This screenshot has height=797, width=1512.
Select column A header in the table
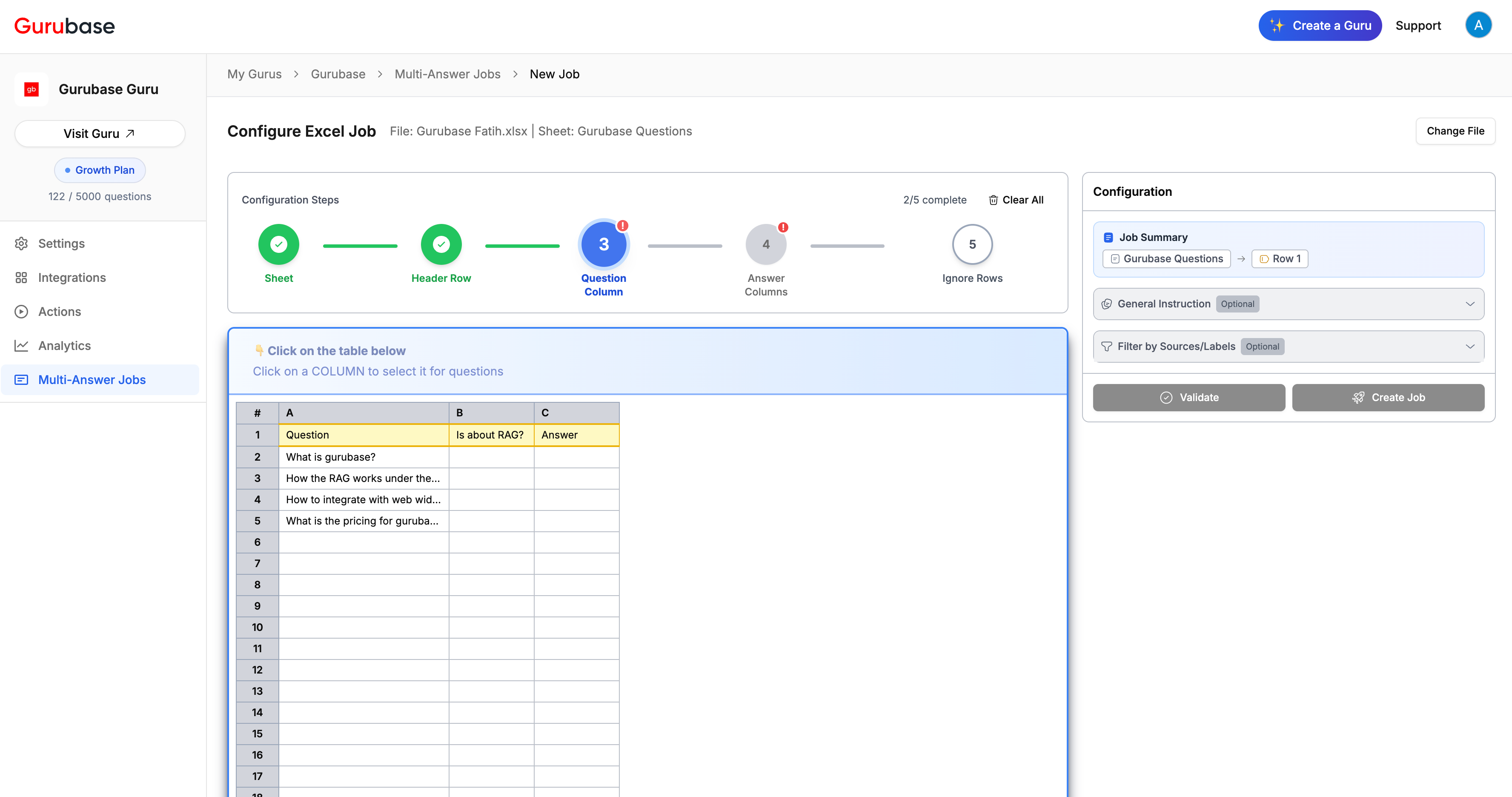click(364, 413)
